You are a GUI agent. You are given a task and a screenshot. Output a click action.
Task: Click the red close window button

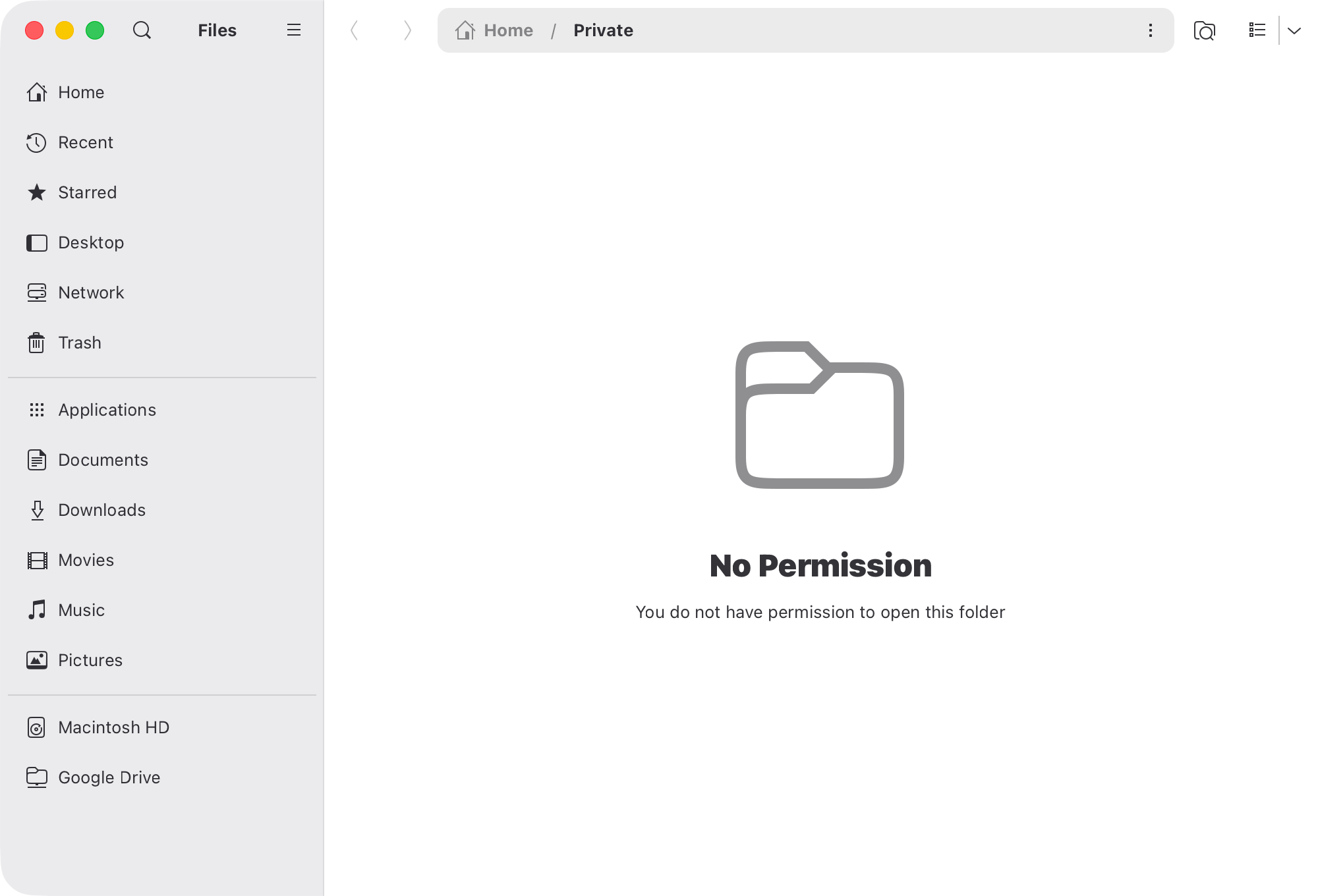click(34, 30)
